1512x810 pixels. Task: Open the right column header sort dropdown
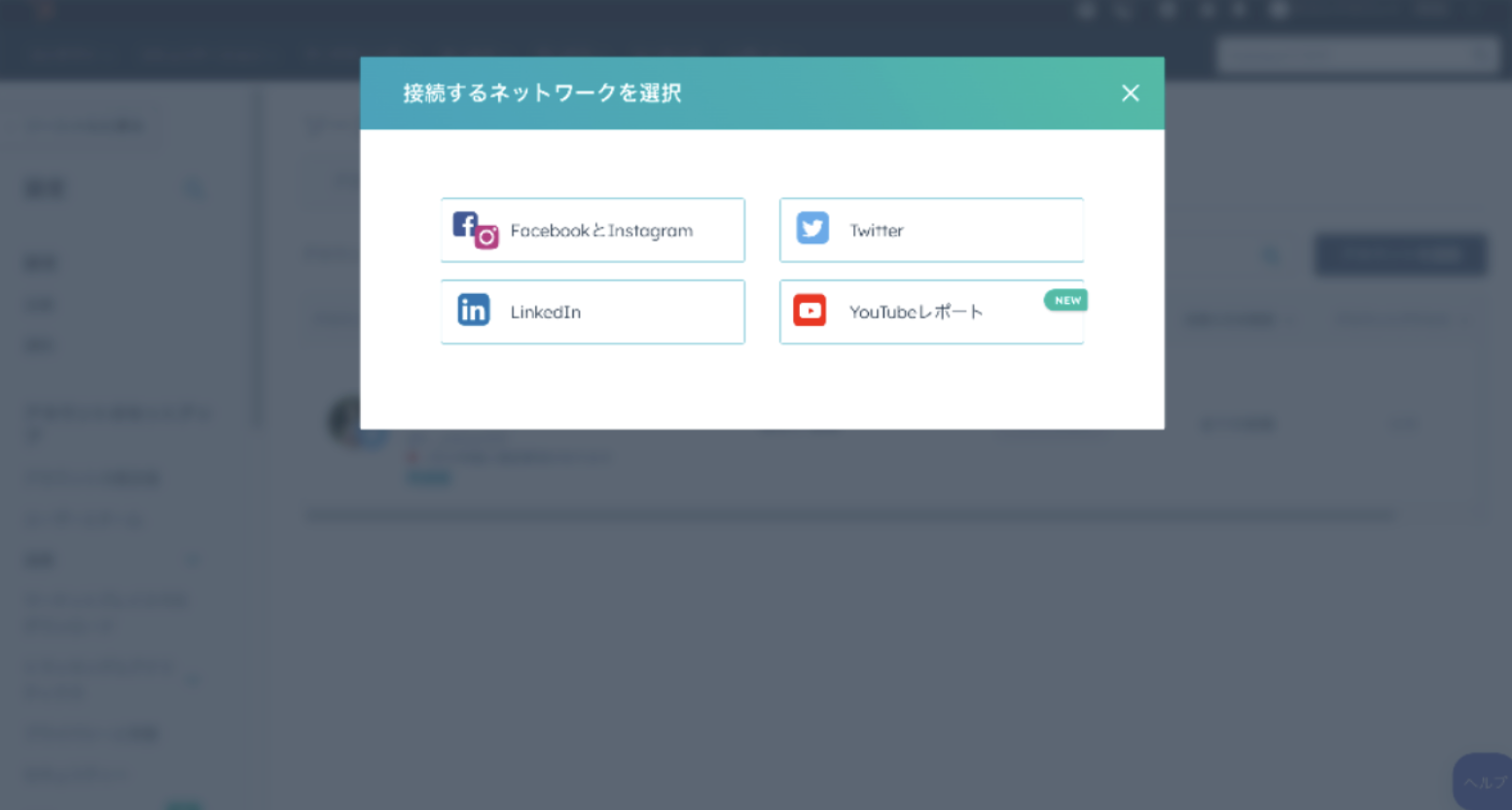pyautogui.click(x=1395, y=319)
